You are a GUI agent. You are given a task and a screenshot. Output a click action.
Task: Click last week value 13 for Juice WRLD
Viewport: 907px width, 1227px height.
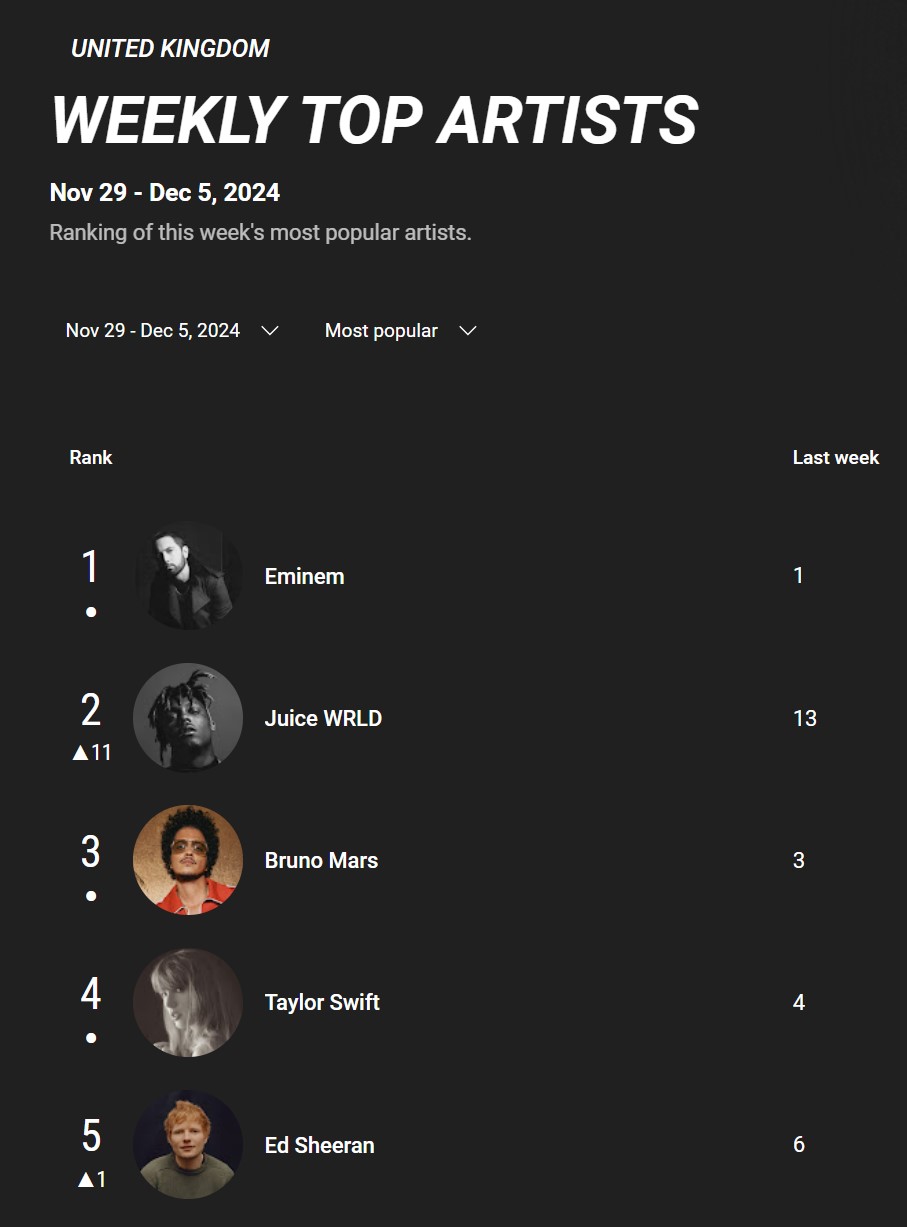(x=804, y=718)
